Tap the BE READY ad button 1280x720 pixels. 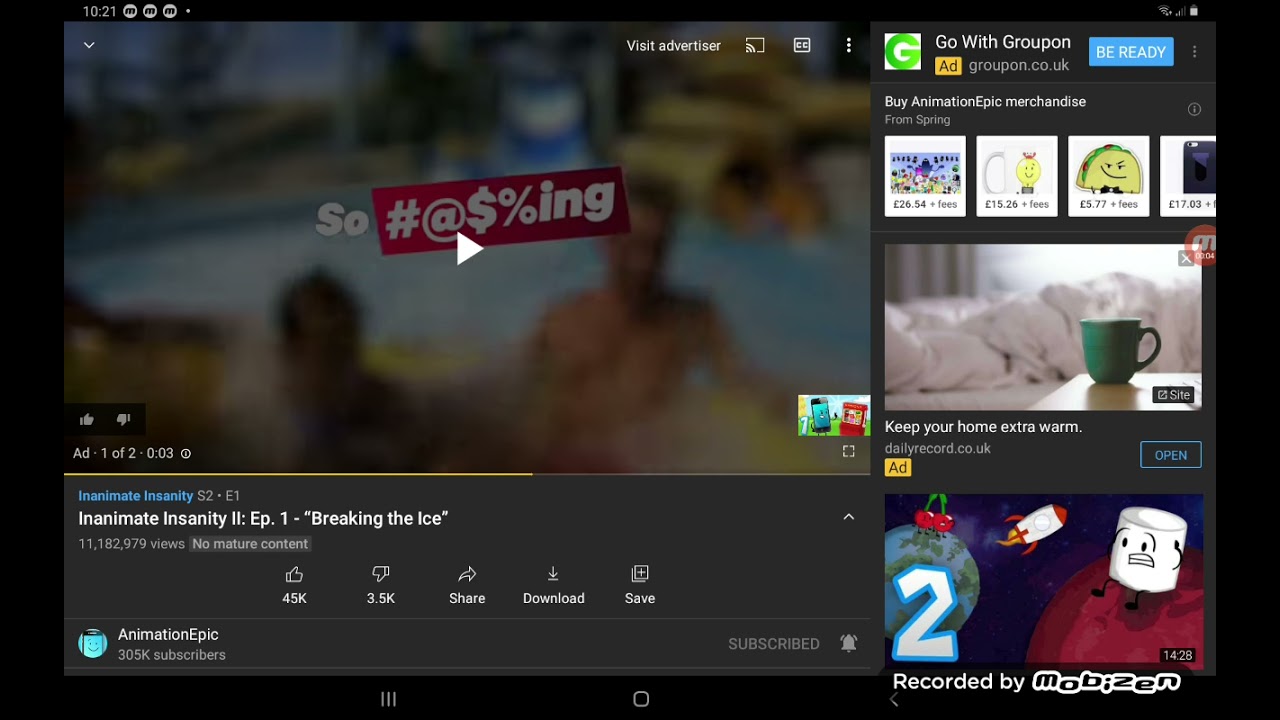point(1130,52)
